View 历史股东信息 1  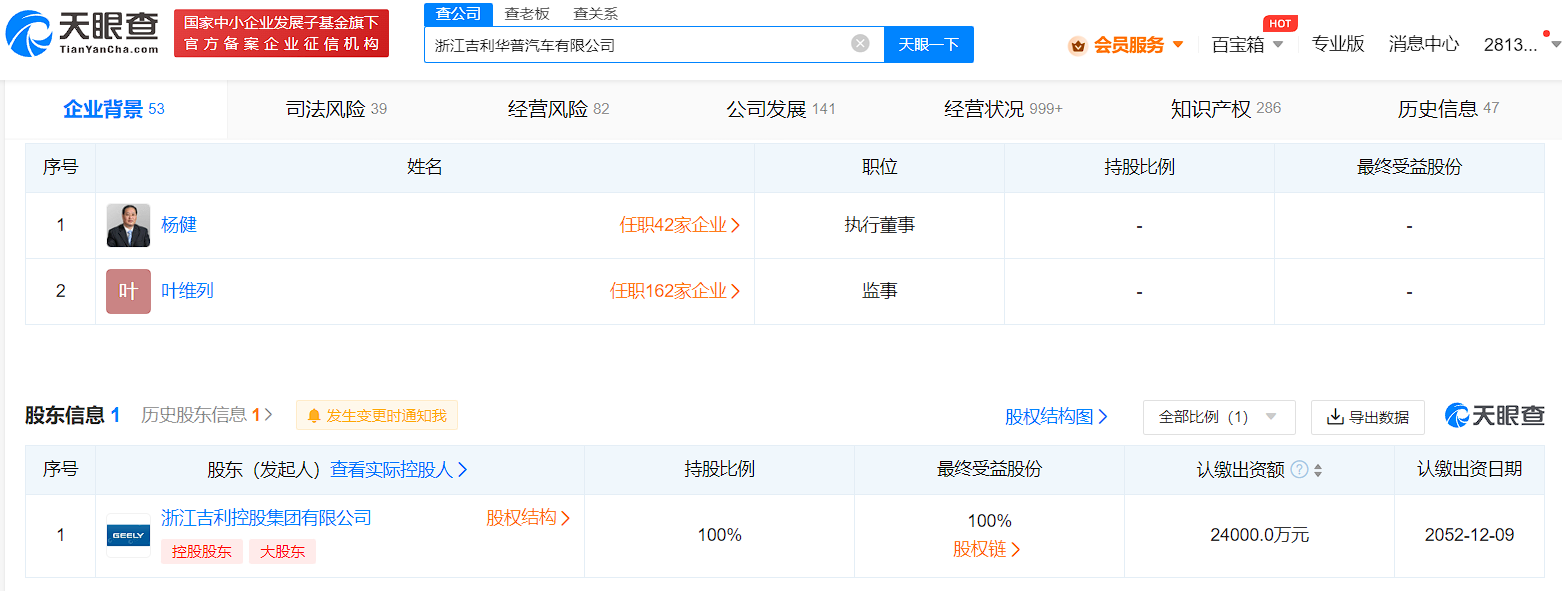(207, 415)
